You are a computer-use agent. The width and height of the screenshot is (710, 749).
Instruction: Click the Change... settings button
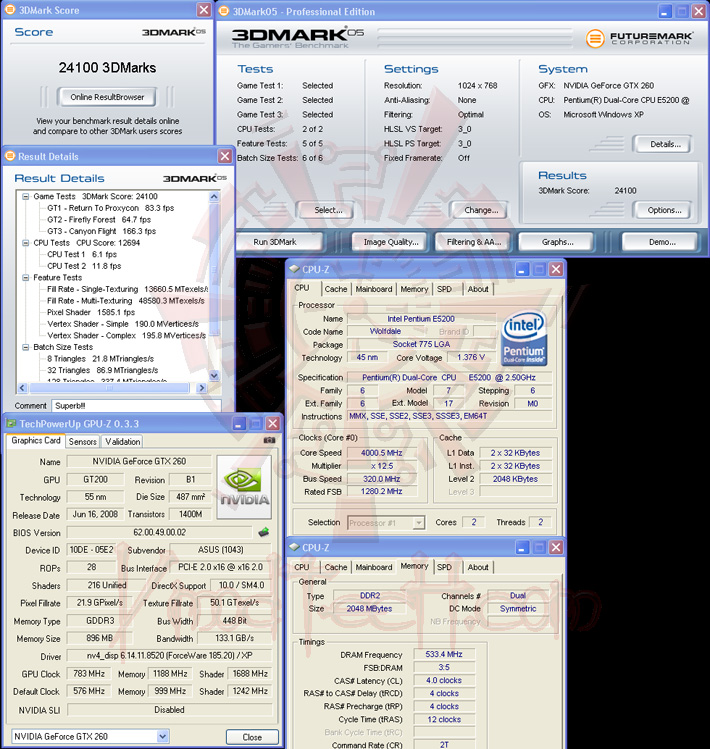481,210
